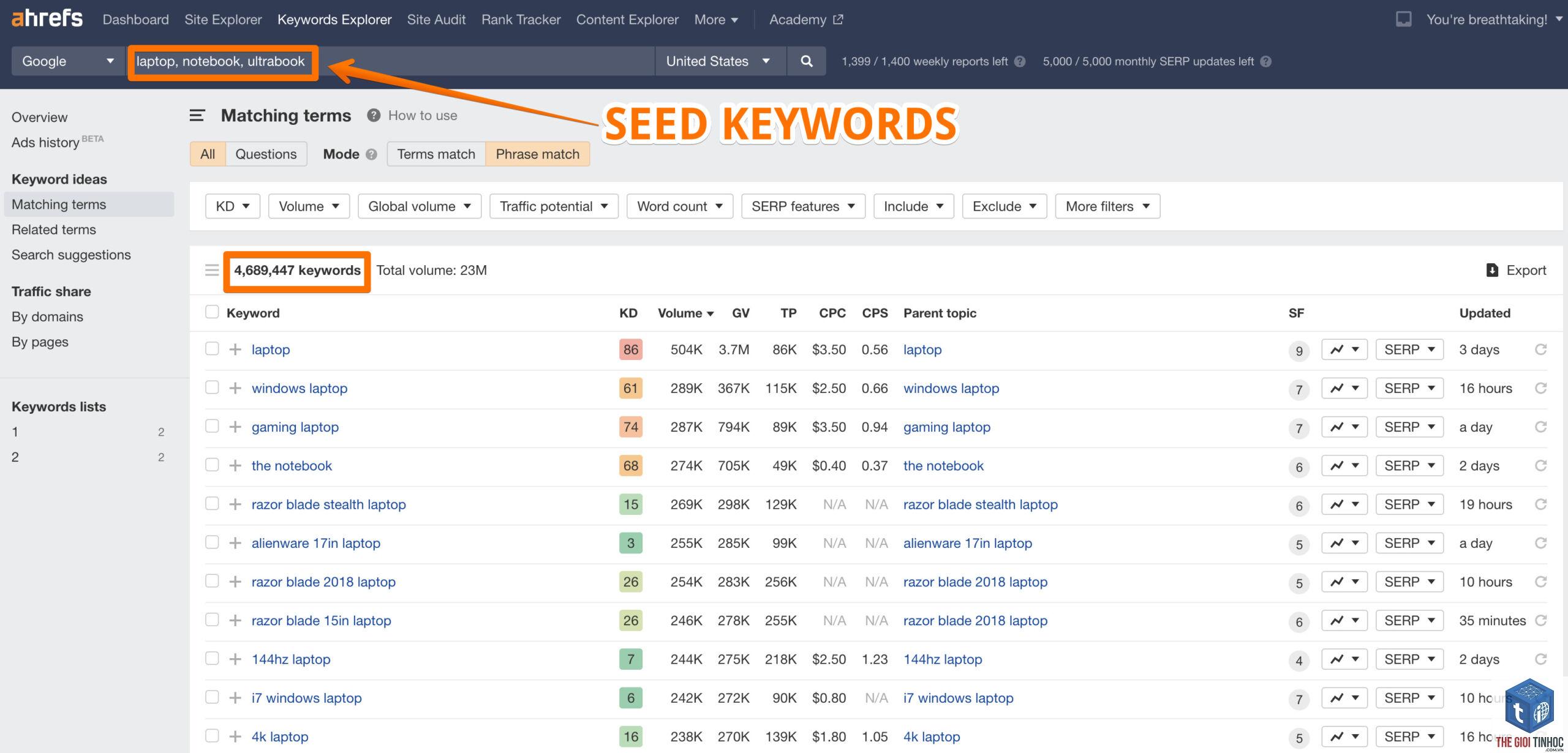
Task: Refresh the 'windows laptop' row data
Action: click(x=1541, y=388)
